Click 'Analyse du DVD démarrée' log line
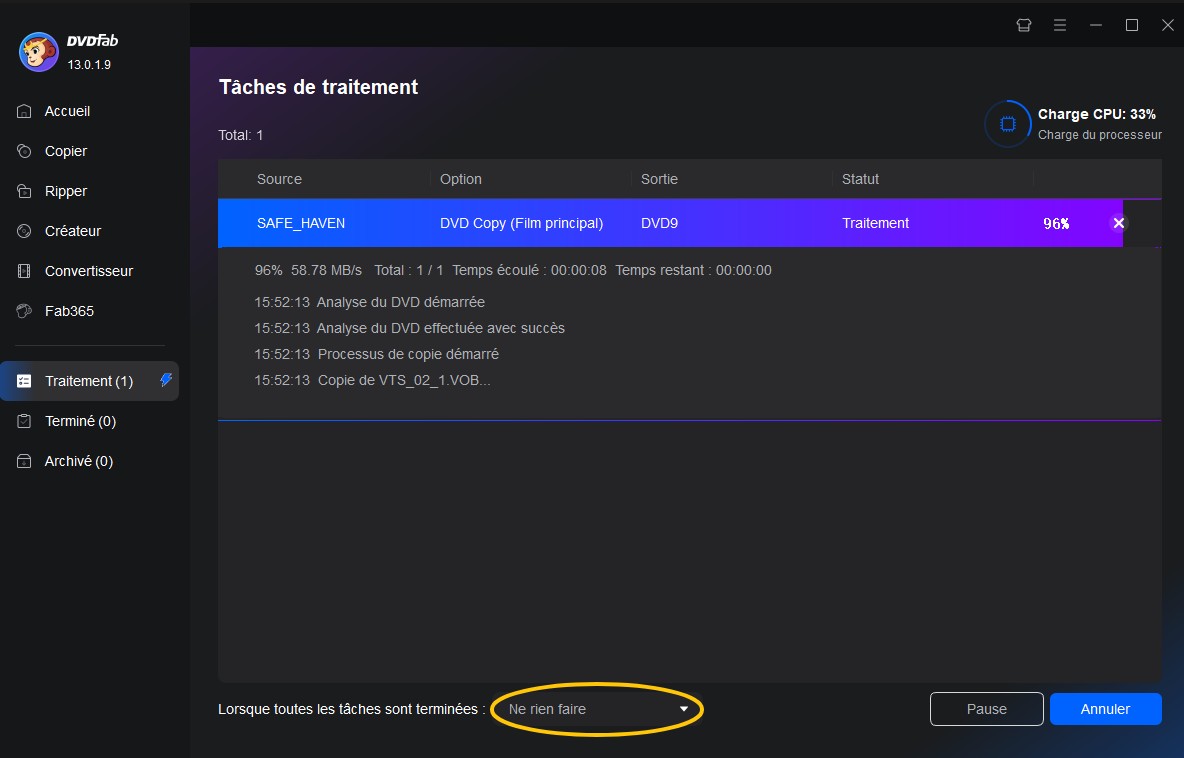The image size is (1184, 758). pos(369,302)
